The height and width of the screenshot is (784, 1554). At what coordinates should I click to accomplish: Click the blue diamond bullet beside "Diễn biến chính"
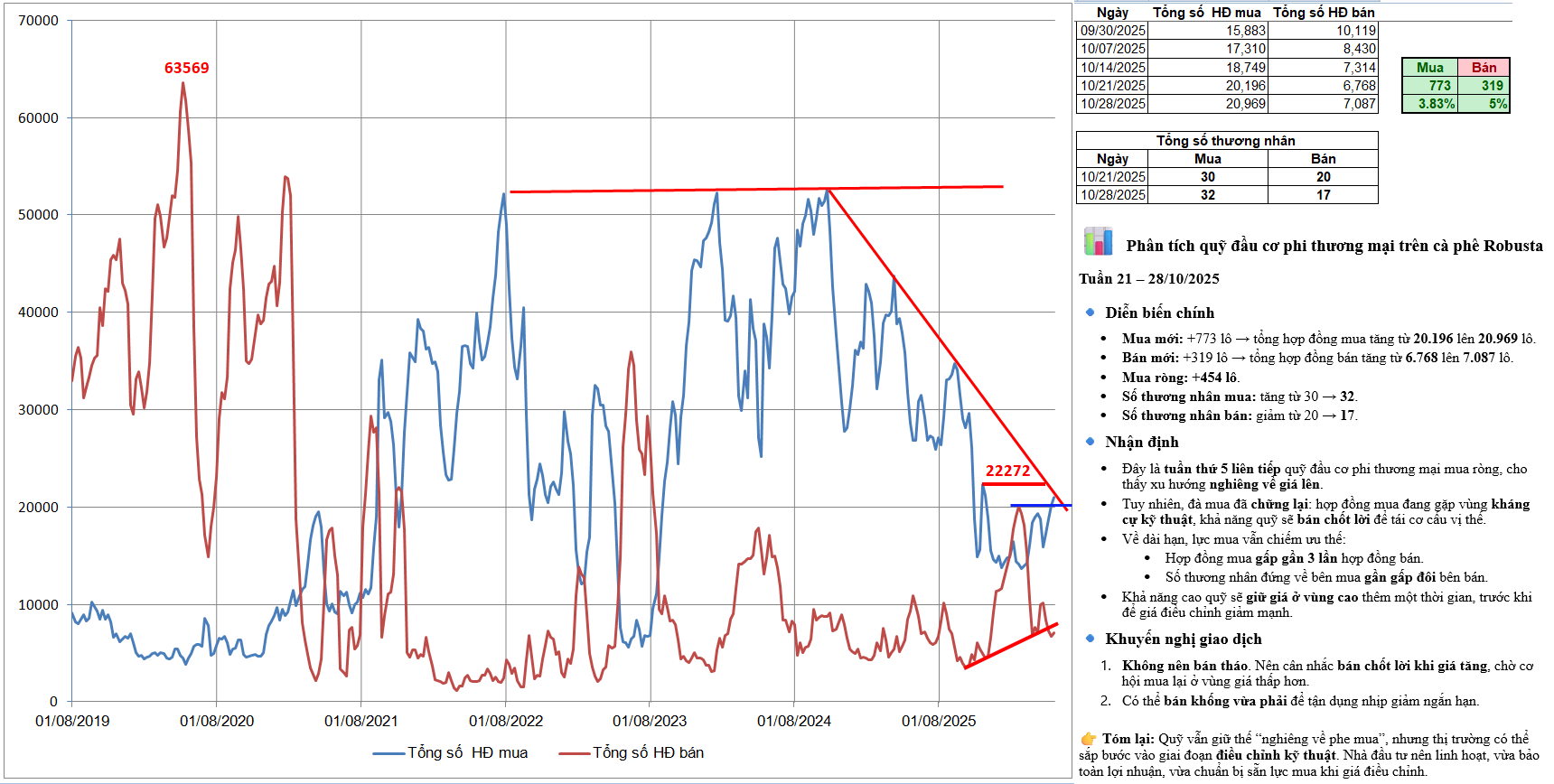tap(1090, 313)
